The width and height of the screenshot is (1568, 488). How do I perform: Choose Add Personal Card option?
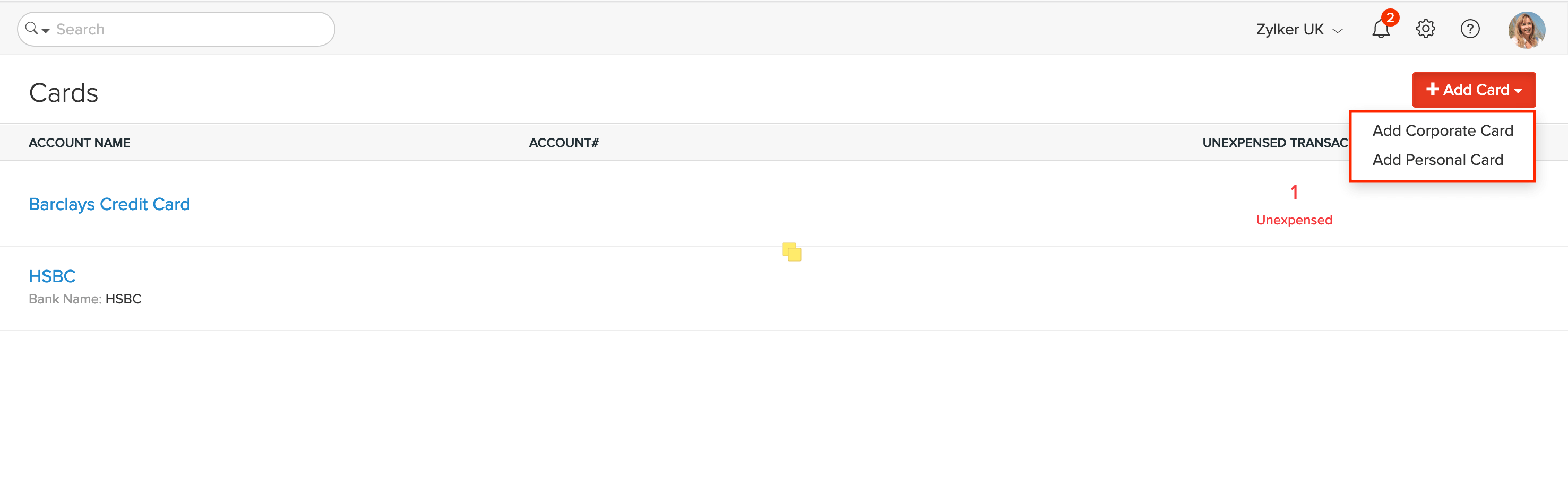pos(1437,160)
